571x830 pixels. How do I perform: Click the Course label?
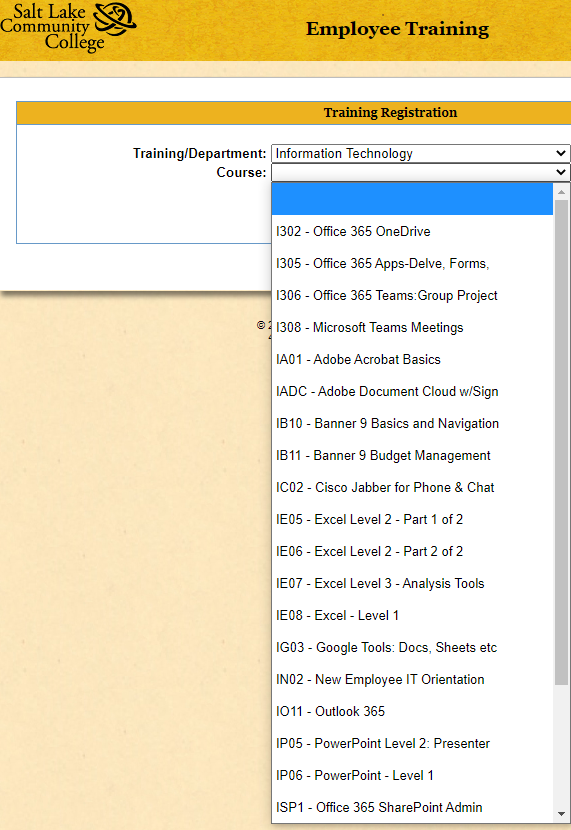[241, 173]
